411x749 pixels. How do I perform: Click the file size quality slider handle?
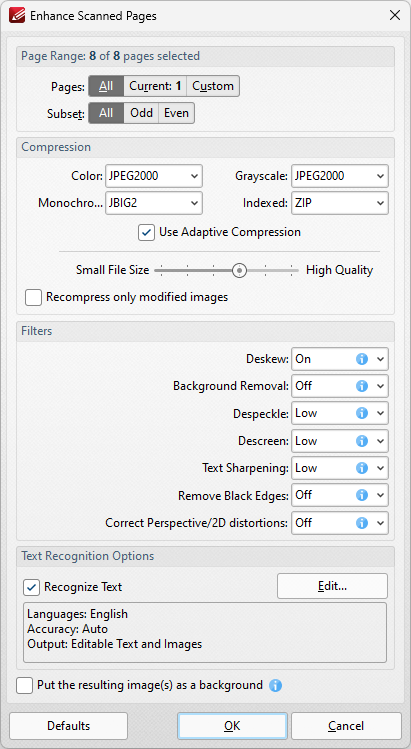[239, 271]
